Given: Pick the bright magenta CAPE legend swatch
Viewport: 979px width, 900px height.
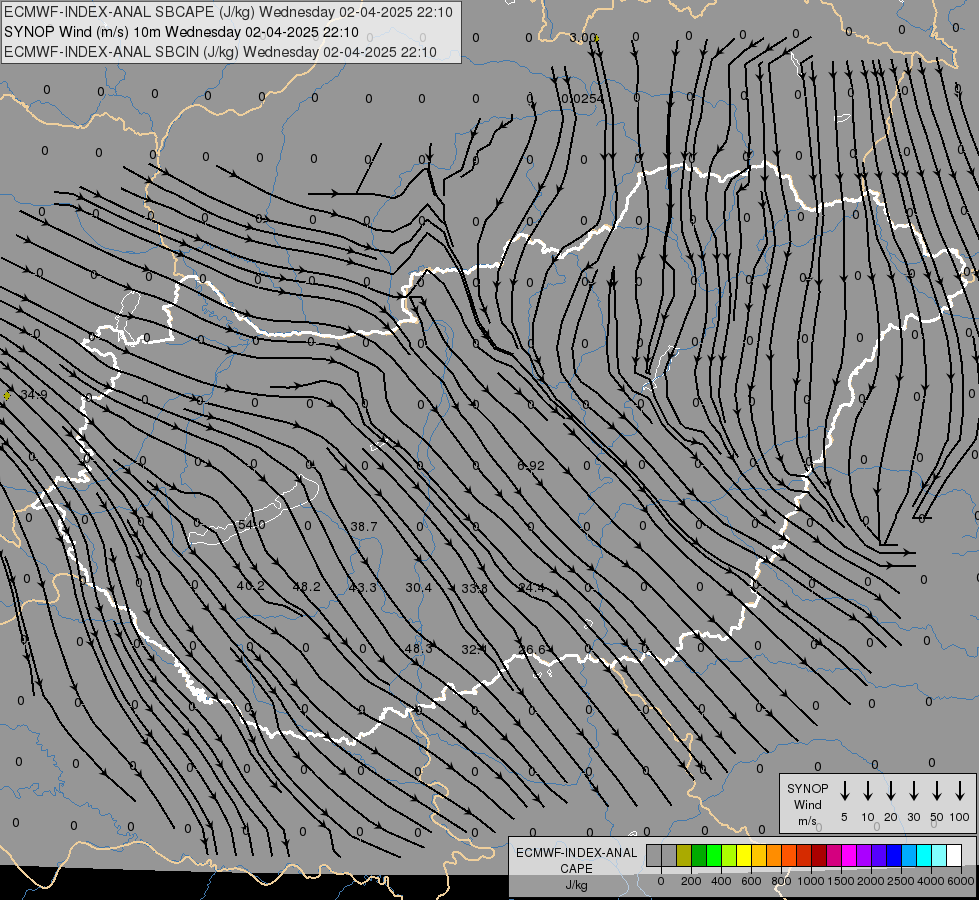Looking at the screenshot, I should (849, 855).
